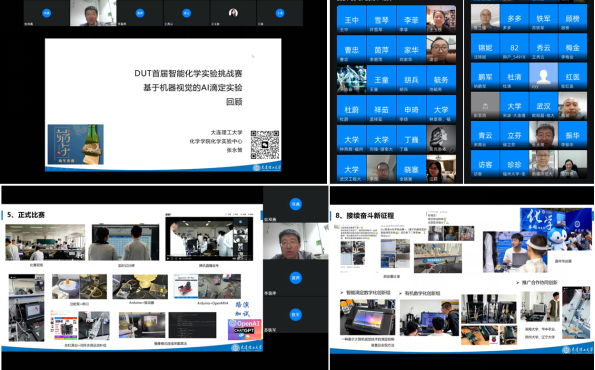Viewport: 595px width, 370px height.
Task: Click the sketch portrait avatar tile
Action: pyautogui.click(x=441, y=139)
